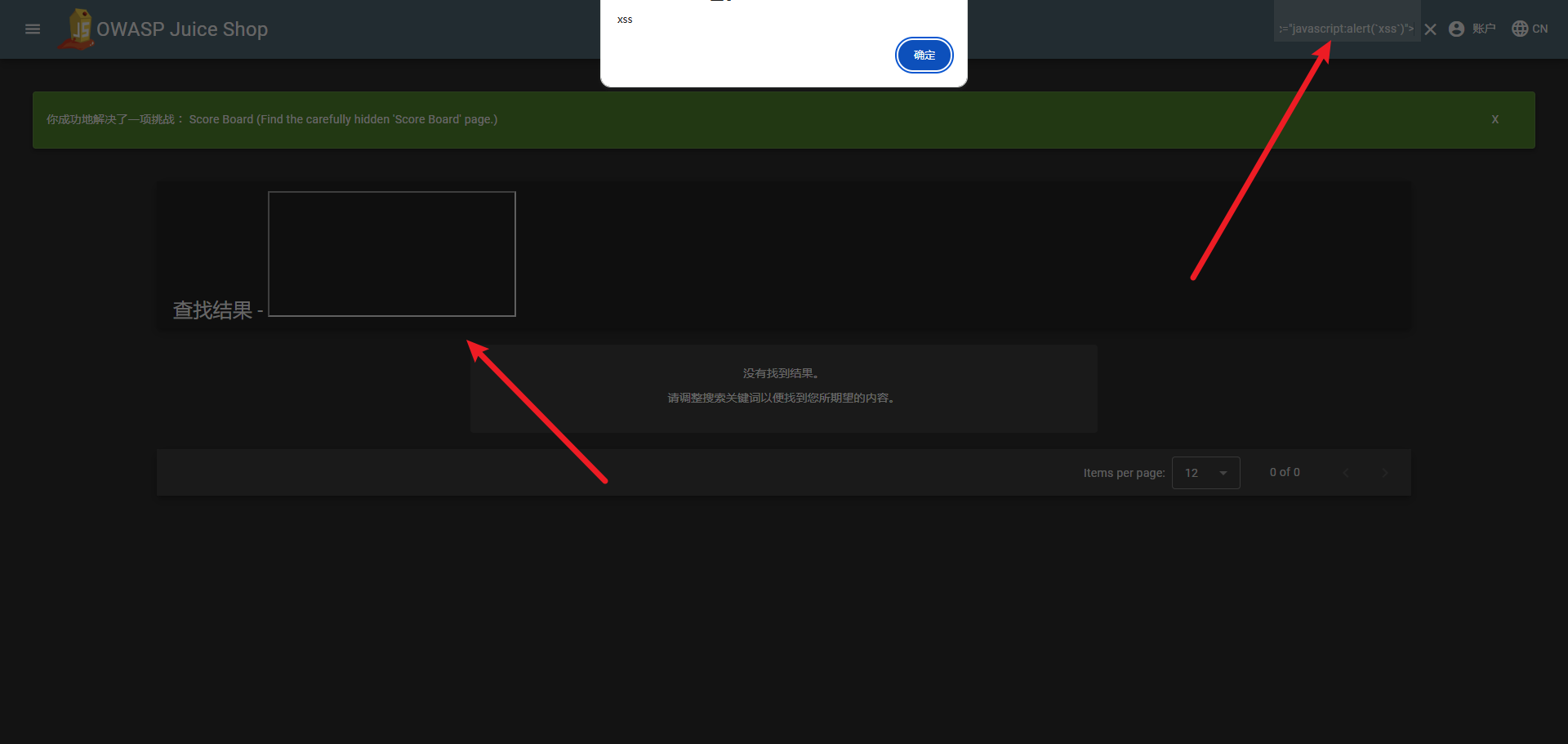Confirm the xss alert with 确定
Screen dimensions: 1568x744
tap(924, 55)
